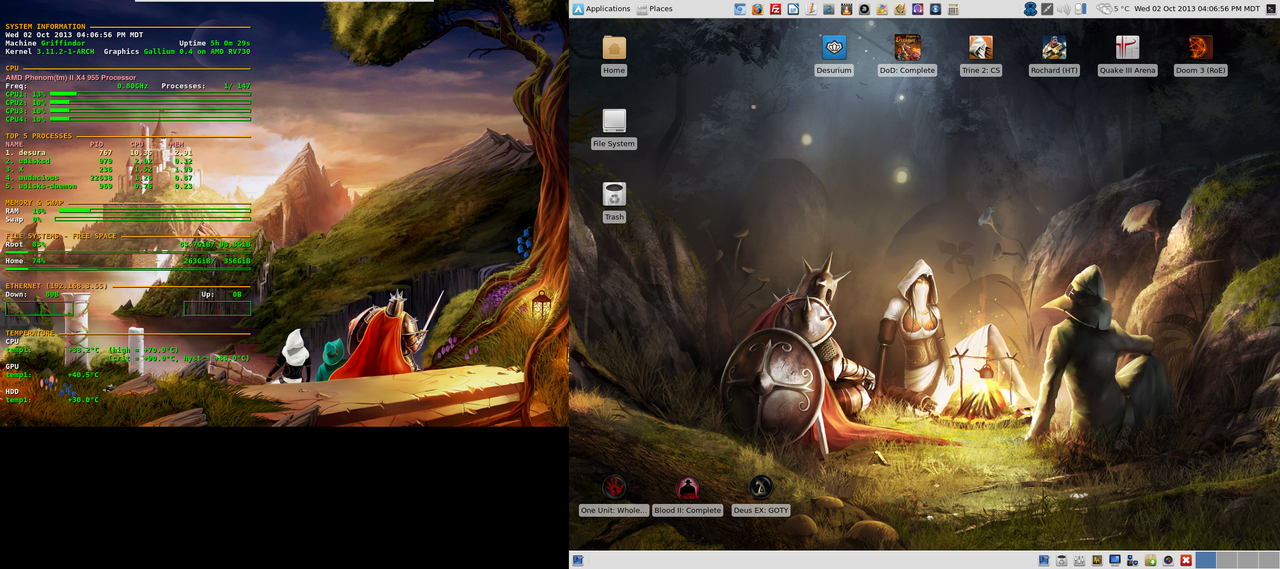Viewport: 1280px width, 569px height.
Task: Click the blue figure tray icon
Action: [1030, 9]
